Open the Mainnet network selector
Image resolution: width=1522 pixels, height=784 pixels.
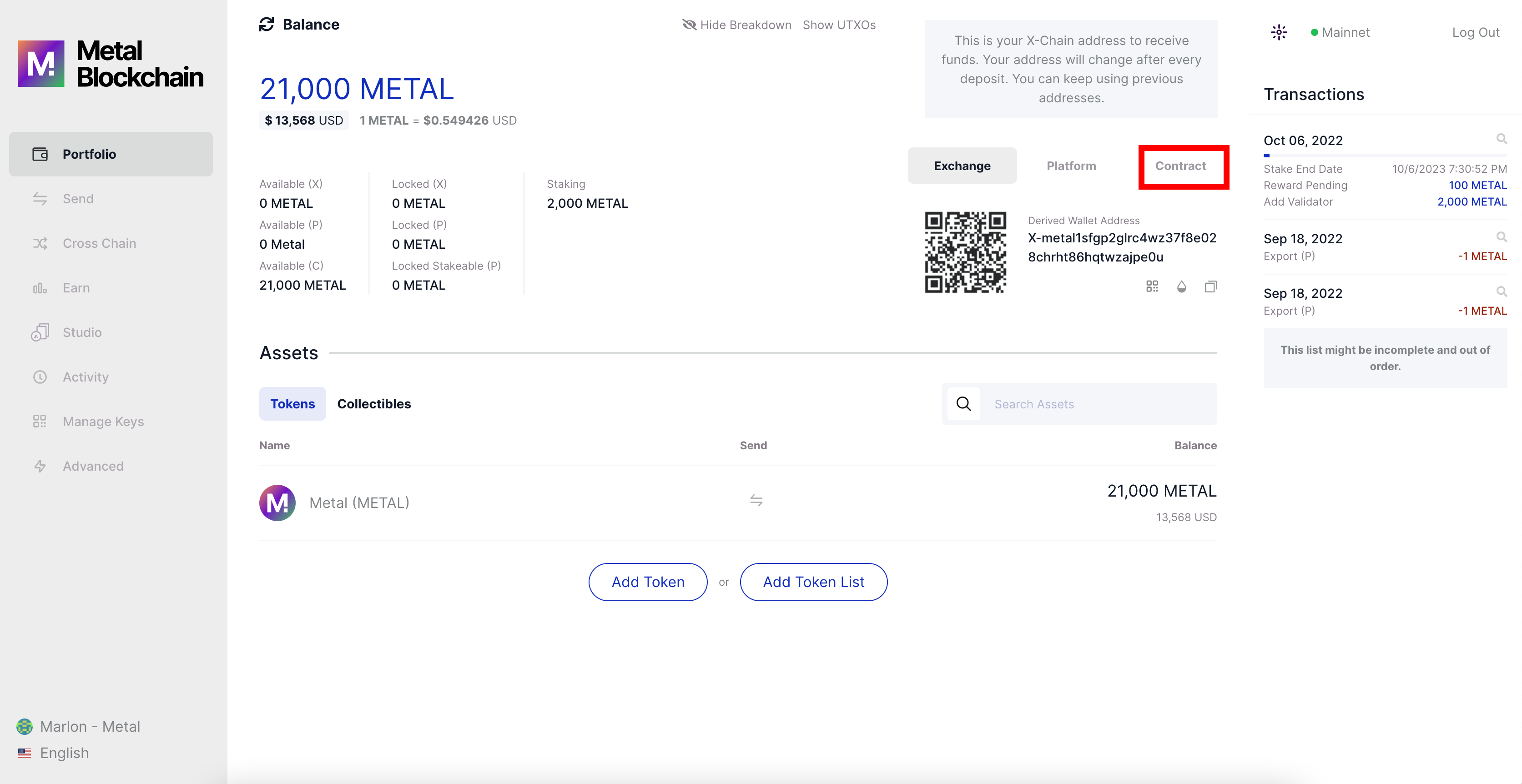(1340, 32)
